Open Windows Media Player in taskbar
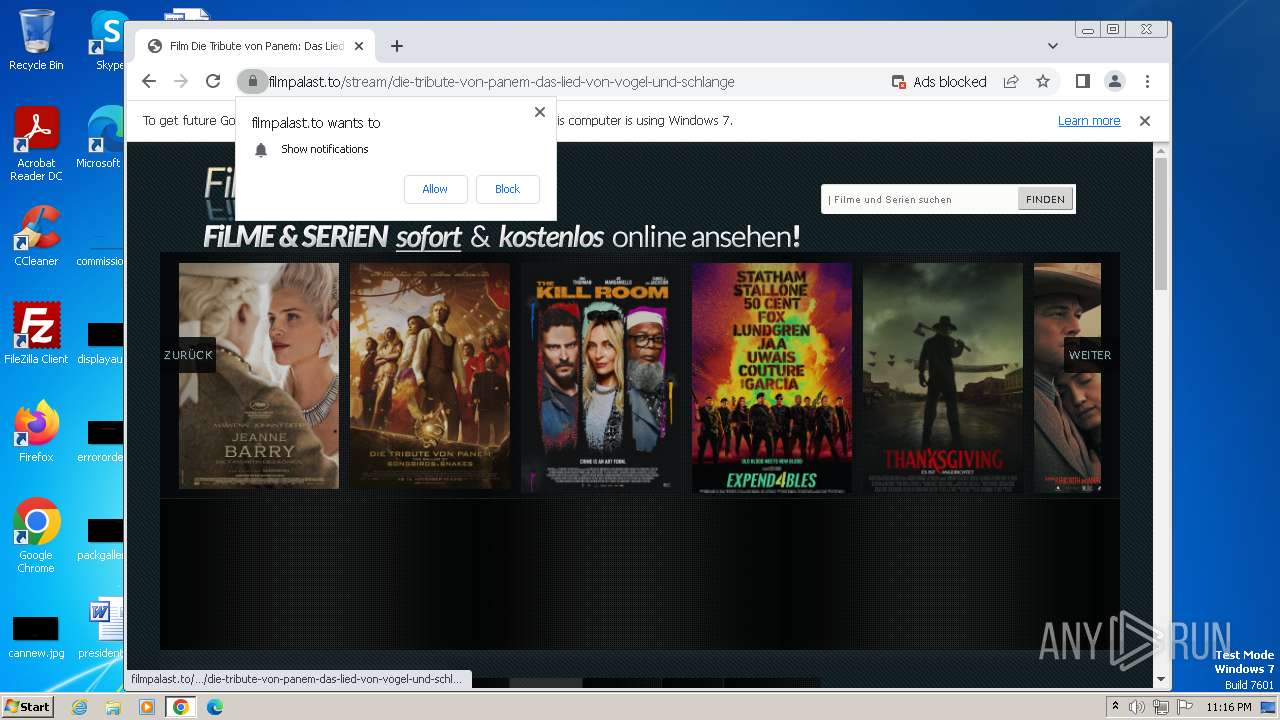The width and height of the screenshot is (1280, 720). click(147, 707)
